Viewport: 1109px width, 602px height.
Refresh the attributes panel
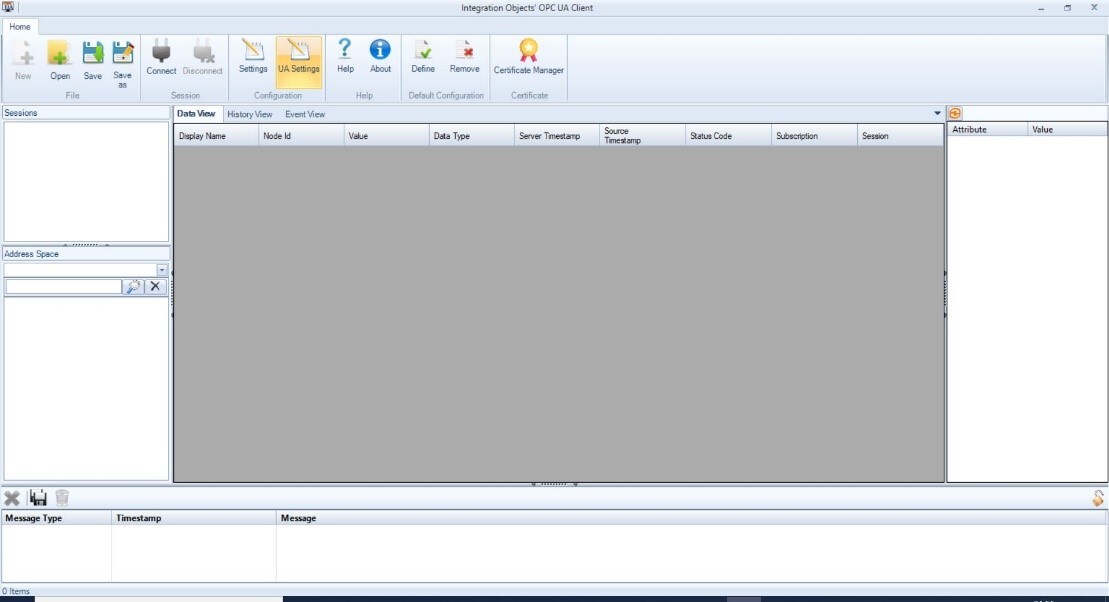pyautogui.click(x=955, y=114)
